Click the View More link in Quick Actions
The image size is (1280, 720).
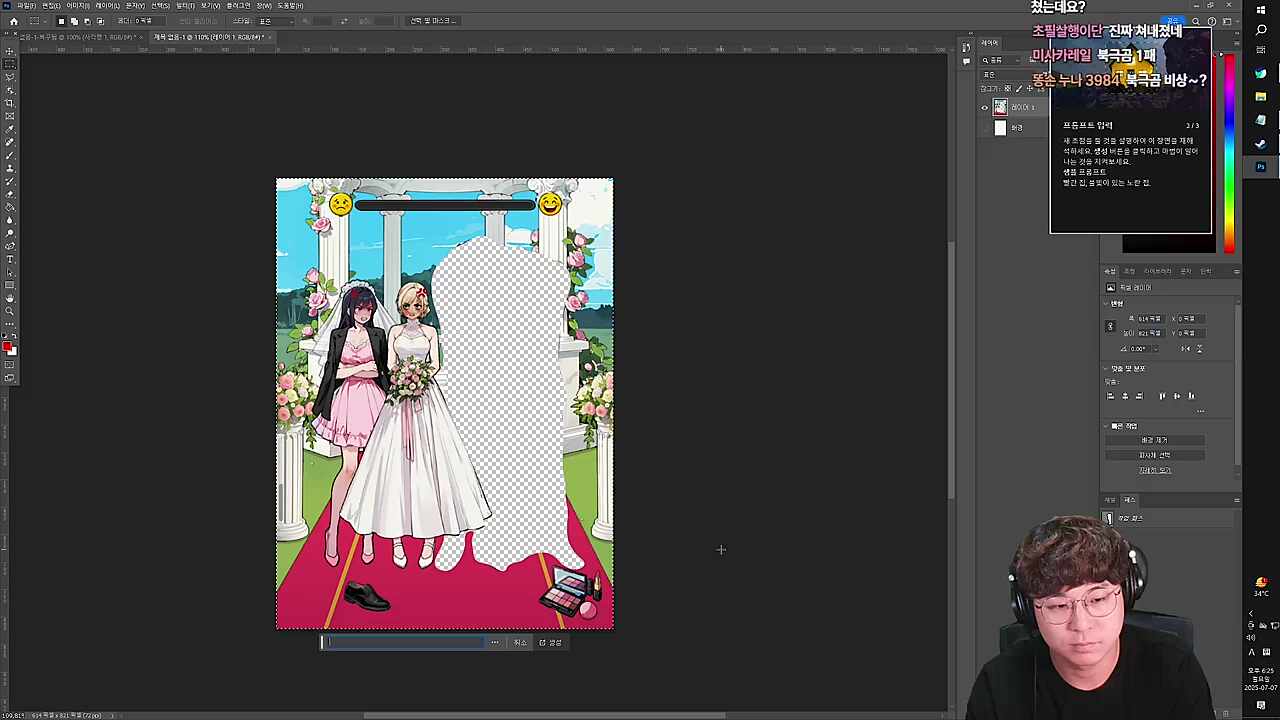[x=1155, y=470]
